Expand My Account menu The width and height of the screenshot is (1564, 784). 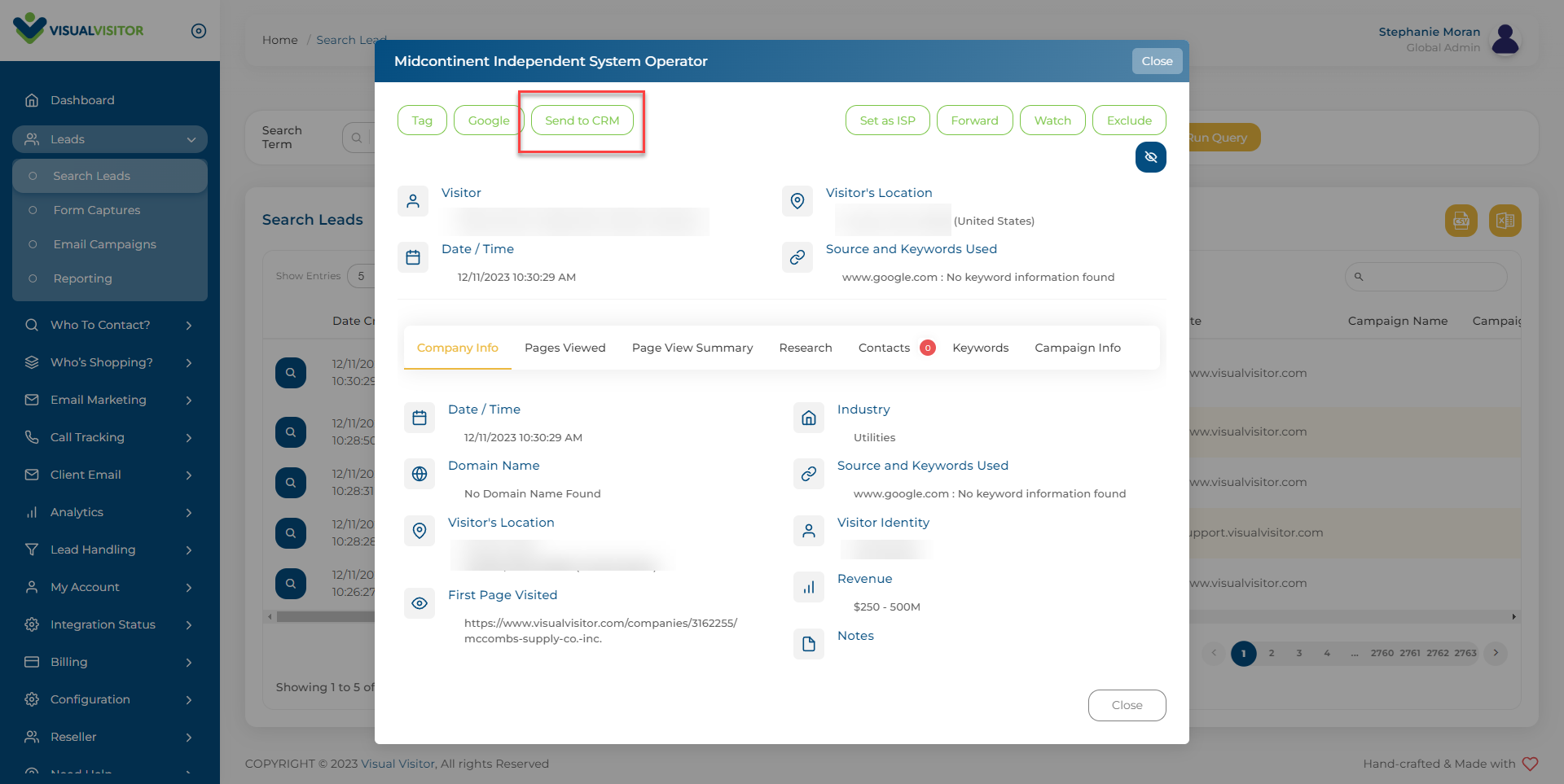(x=110, y=587)
